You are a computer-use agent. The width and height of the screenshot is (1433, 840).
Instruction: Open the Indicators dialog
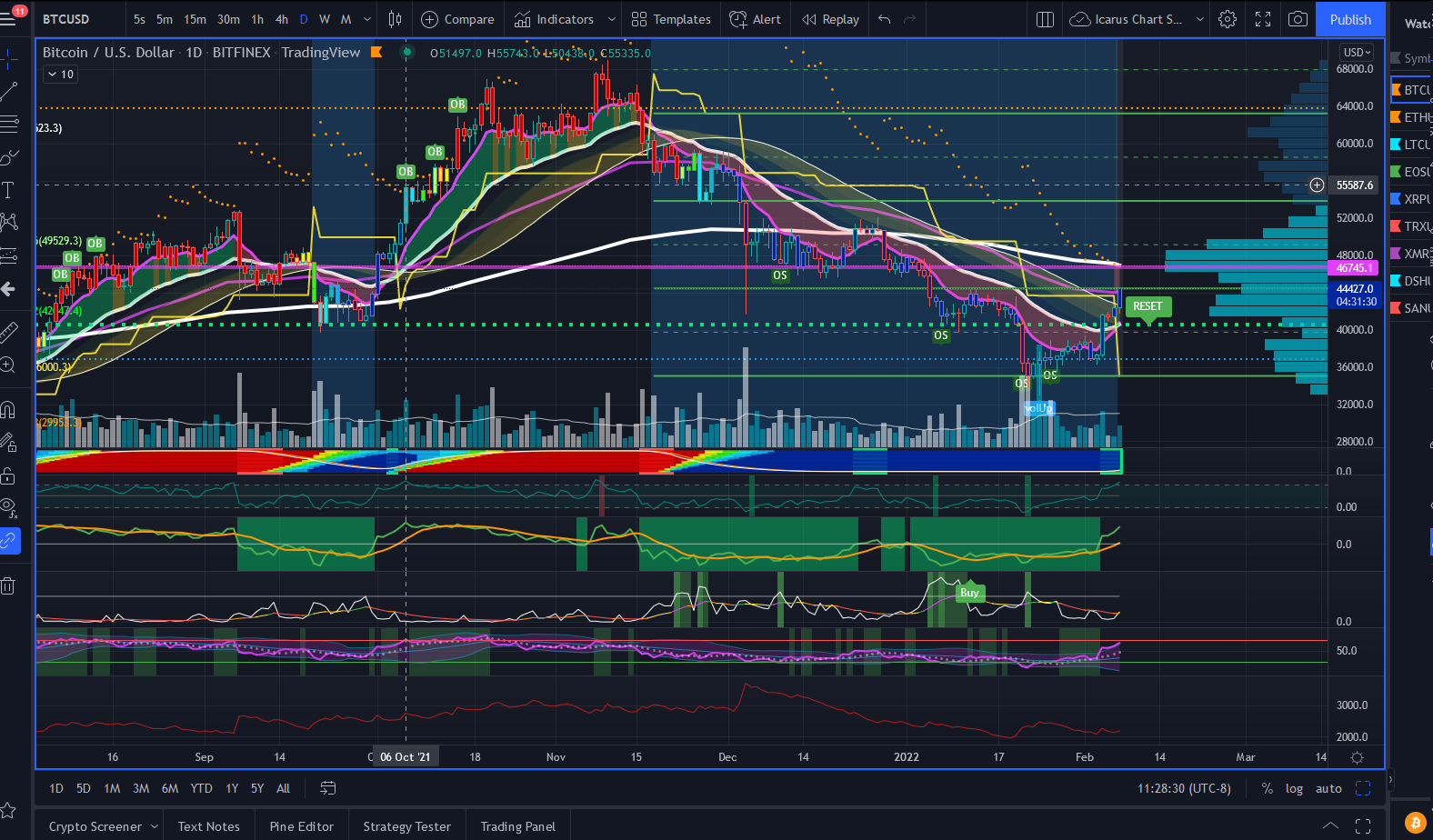554,19
